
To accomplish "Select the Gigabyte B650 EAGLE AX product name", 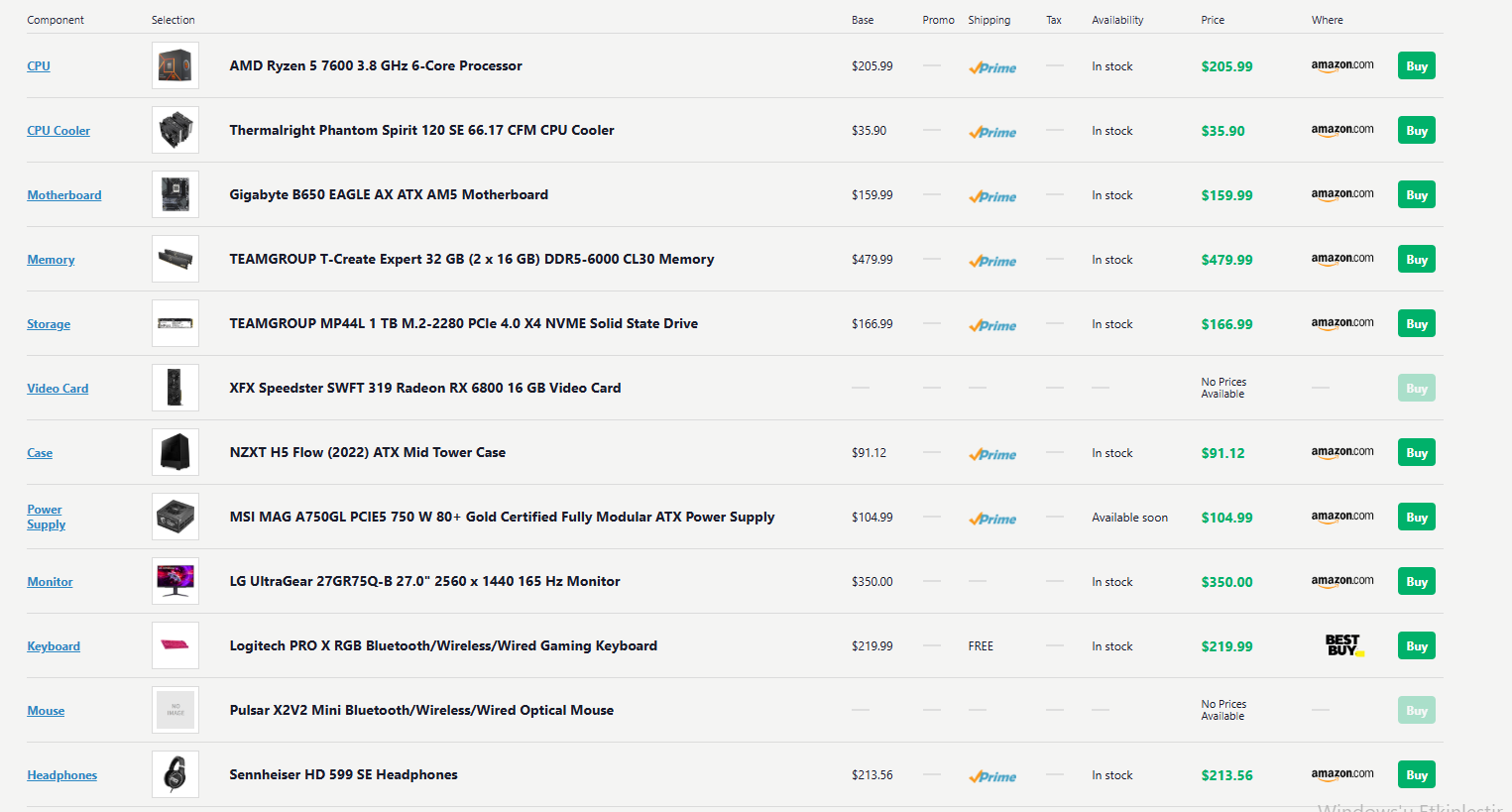I will (389, 194).
